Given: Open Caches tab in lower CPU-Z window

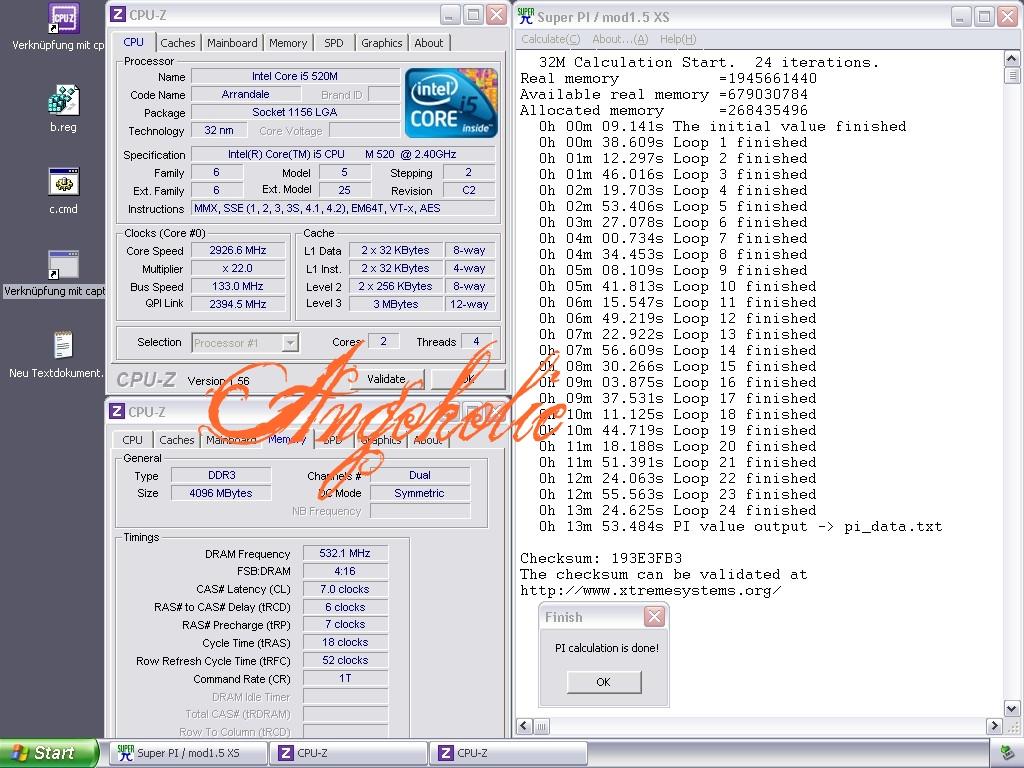Looking at the screenshot, I should [x=176, y=440].
